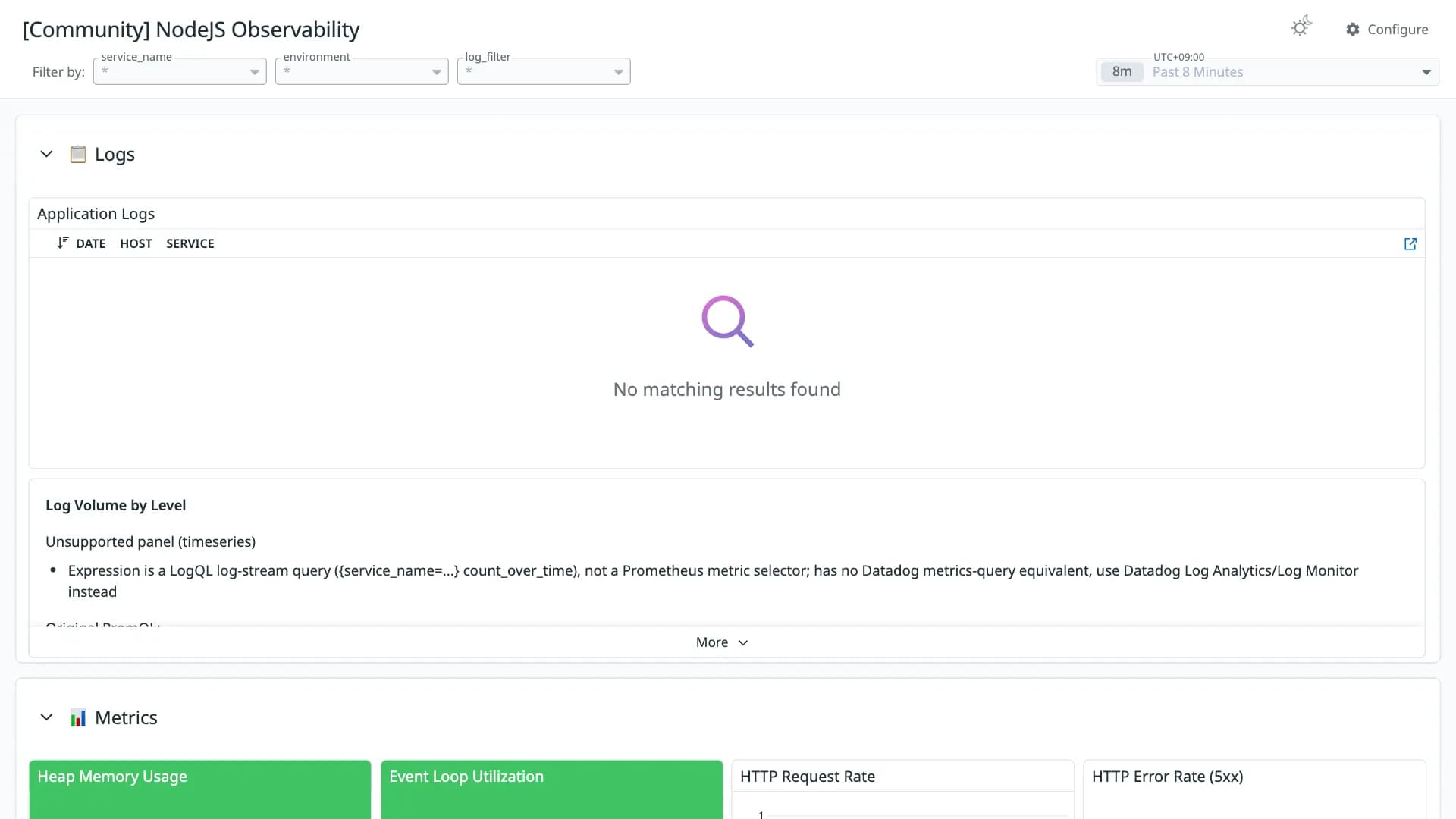Click the Metrics bar chart icon

point(77,717)
